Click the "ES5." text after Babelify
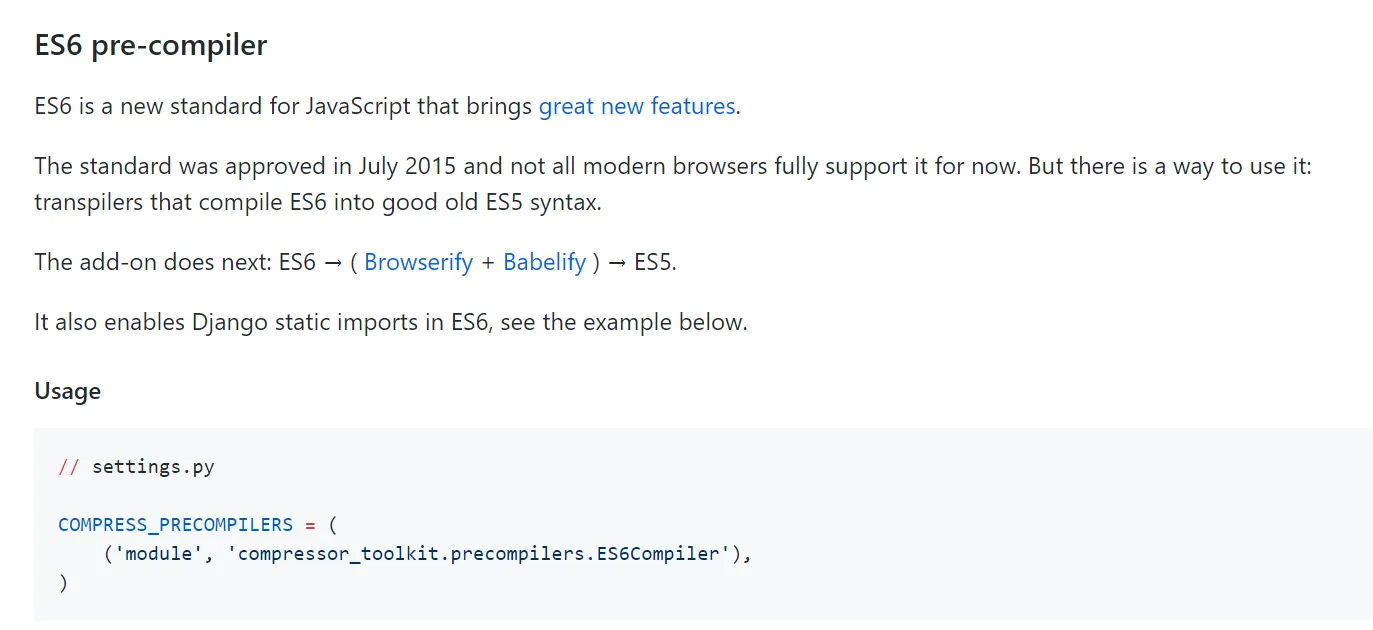1373x630 pixels. (655, 262)
